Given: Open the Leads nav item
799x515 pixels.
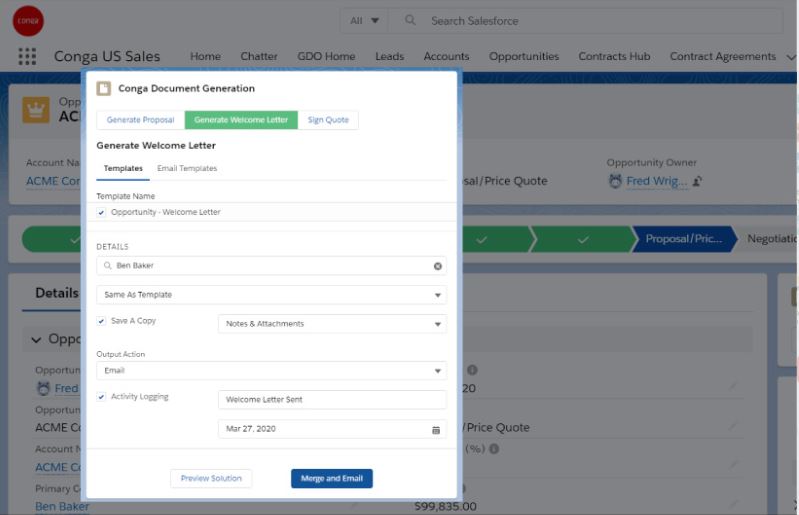Looking at the screenshot, I should point(389,56).
